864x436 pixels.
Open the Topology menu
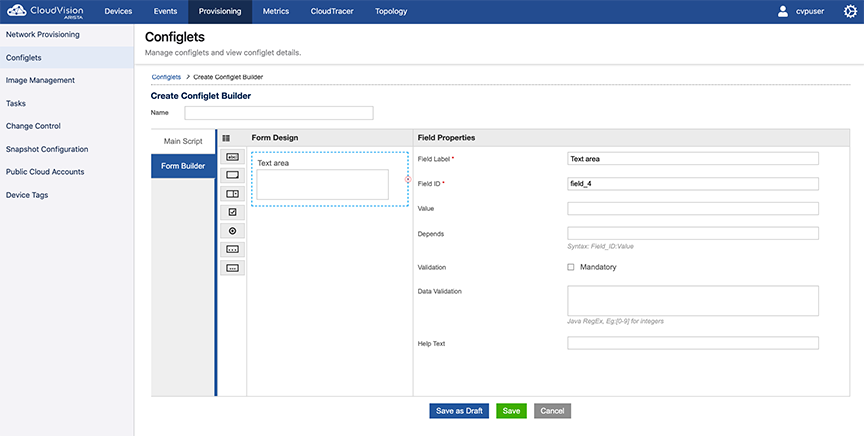pyautogui.click(x=391, y=11)
